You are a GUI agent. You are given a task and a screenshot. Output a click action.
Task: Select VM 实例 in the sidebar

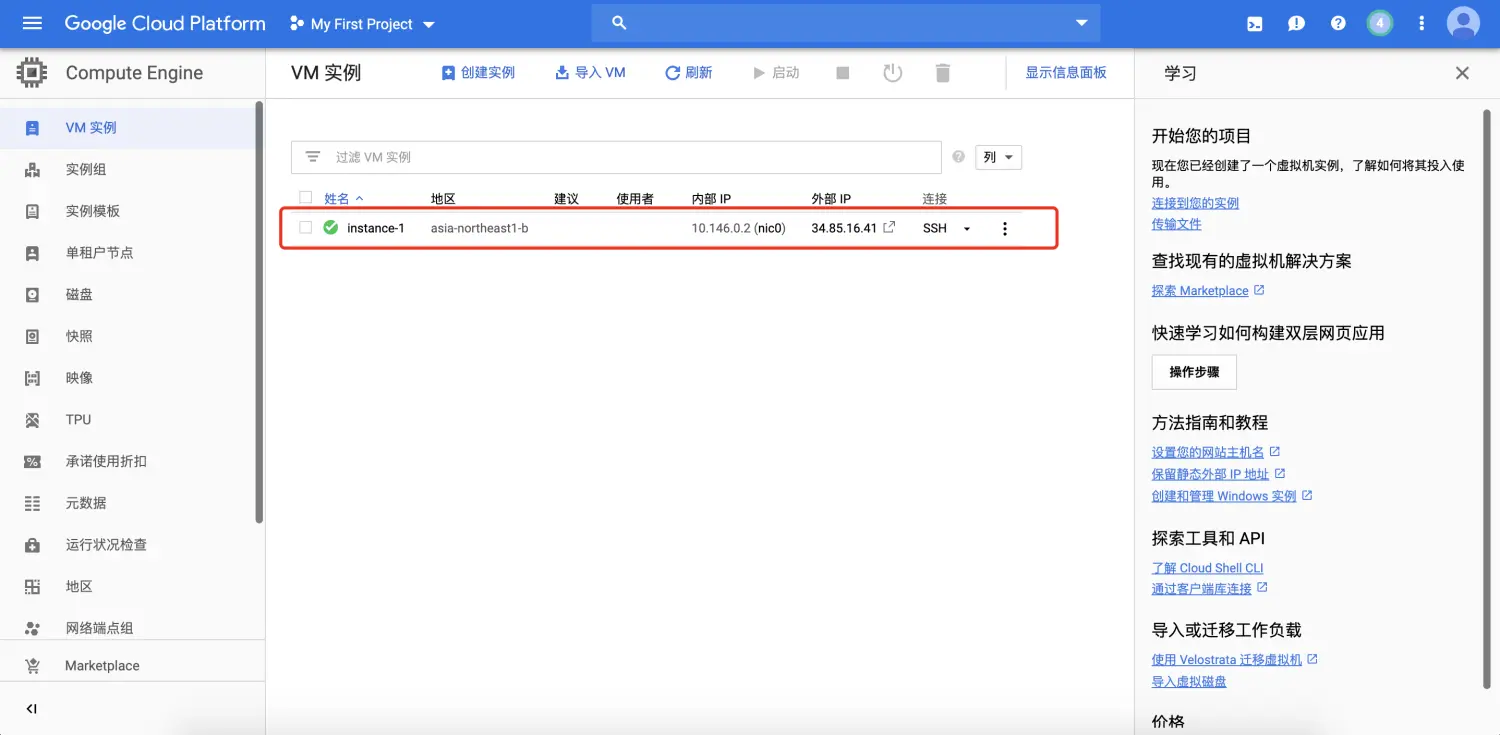[x=130, y=128]
